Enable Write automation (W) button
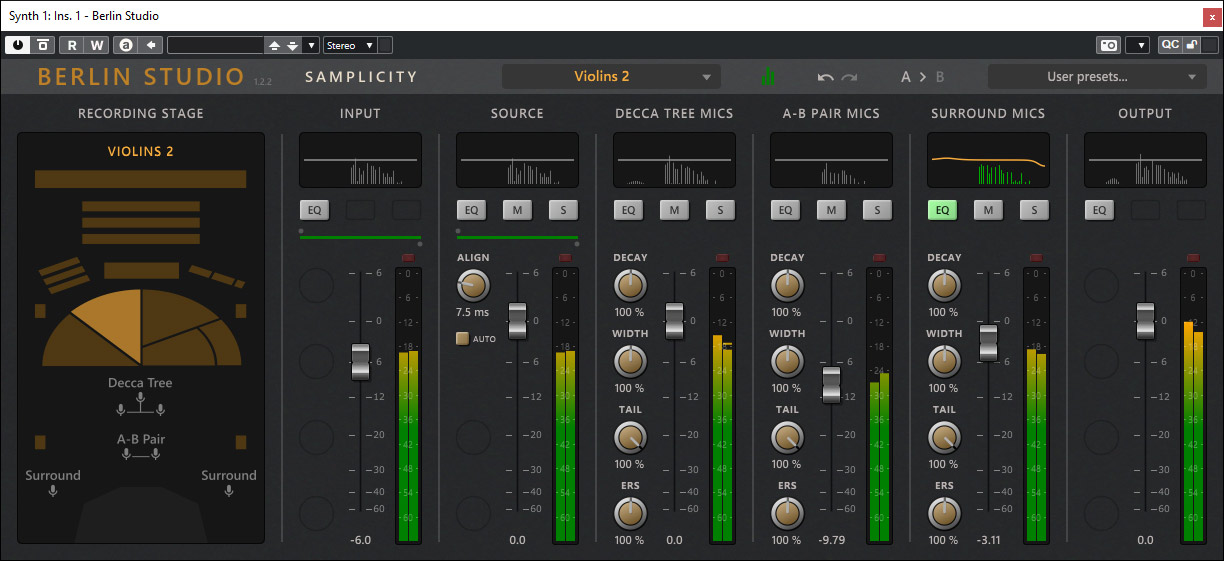The width and height of the screenshot is (1224, 561). (x=97, y=45)
